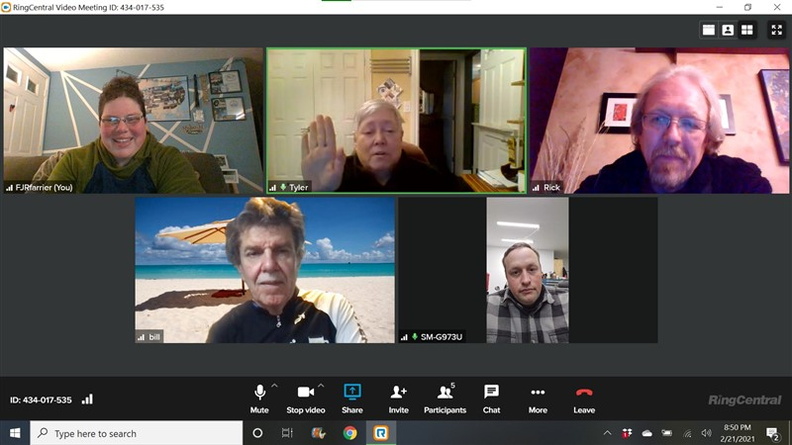
Task: Stop video camera
Action: [306, 399]
